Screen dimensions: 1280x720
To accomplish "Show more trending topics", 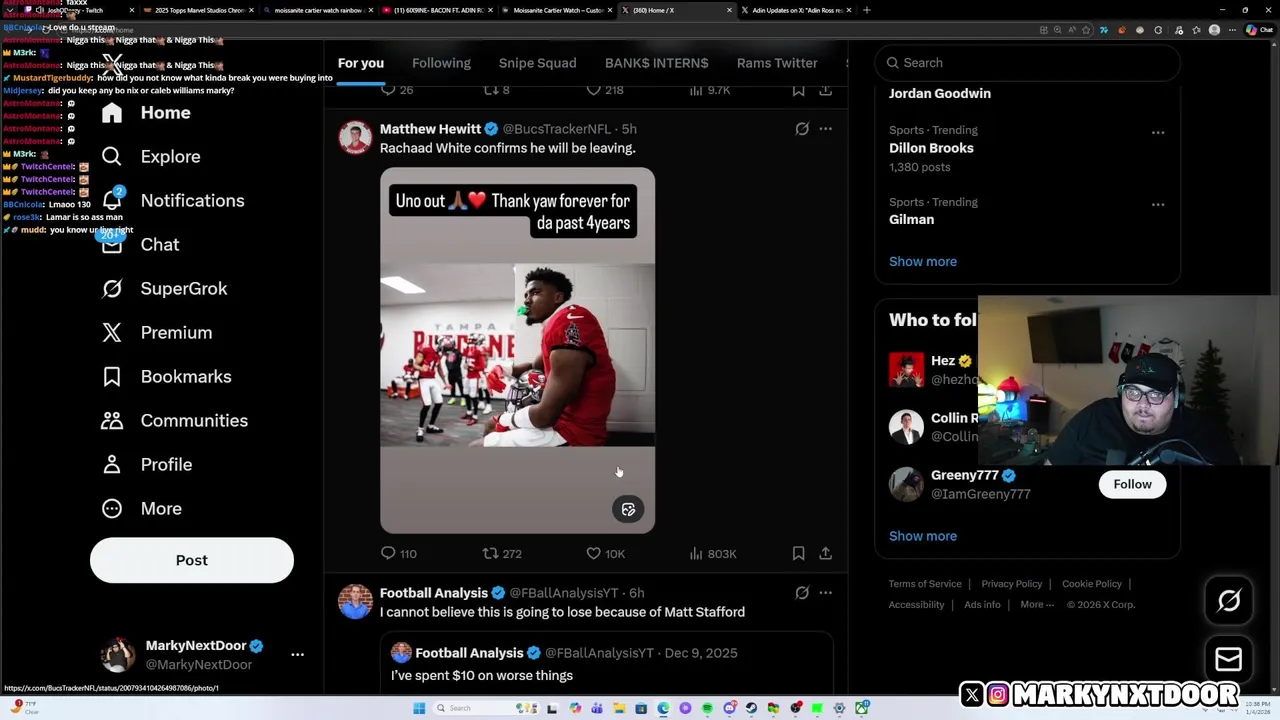I will click(923, 262).
